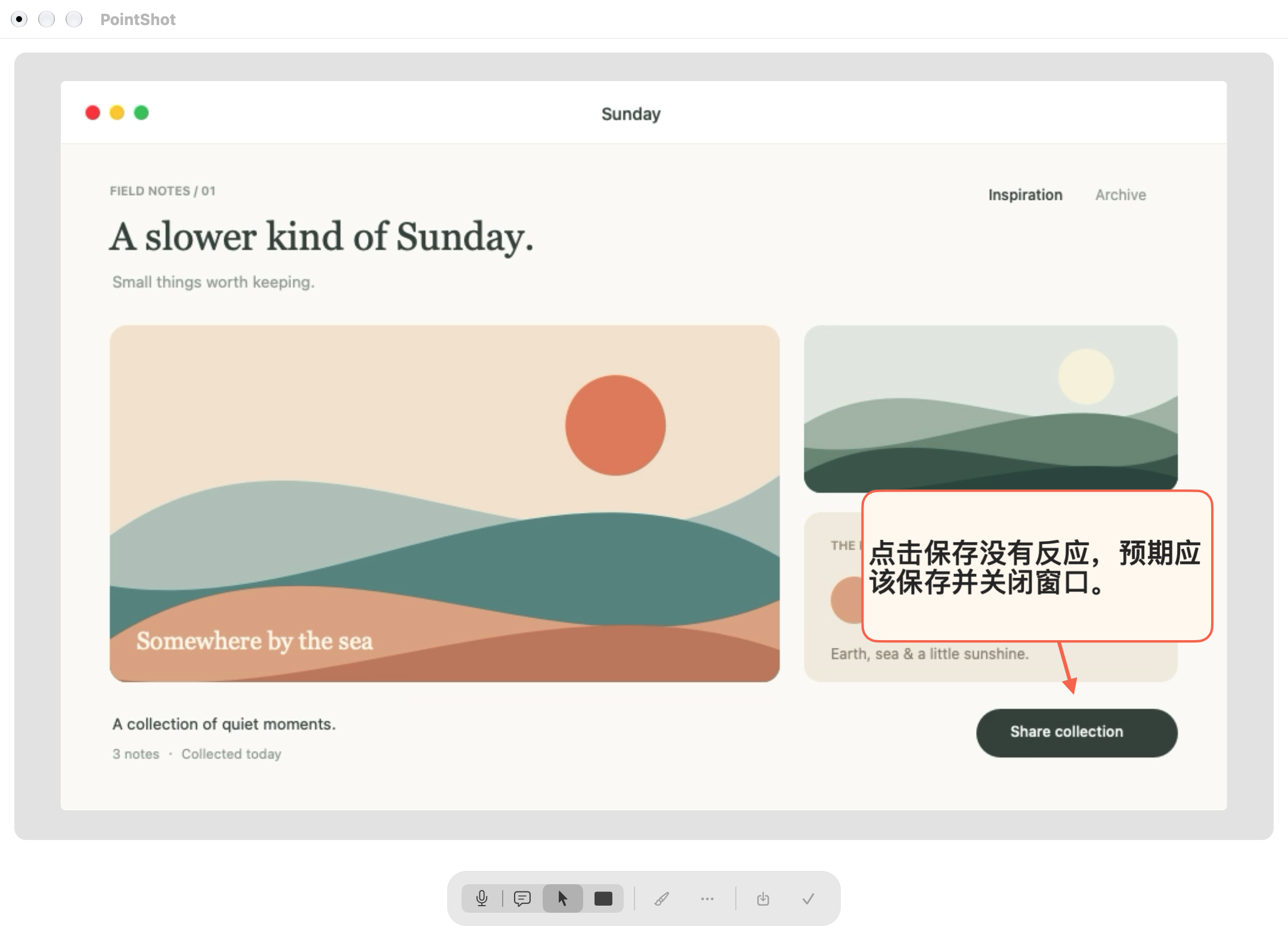Choose the filled rectangle tool

pyautogui.click(x=603, y=898)
